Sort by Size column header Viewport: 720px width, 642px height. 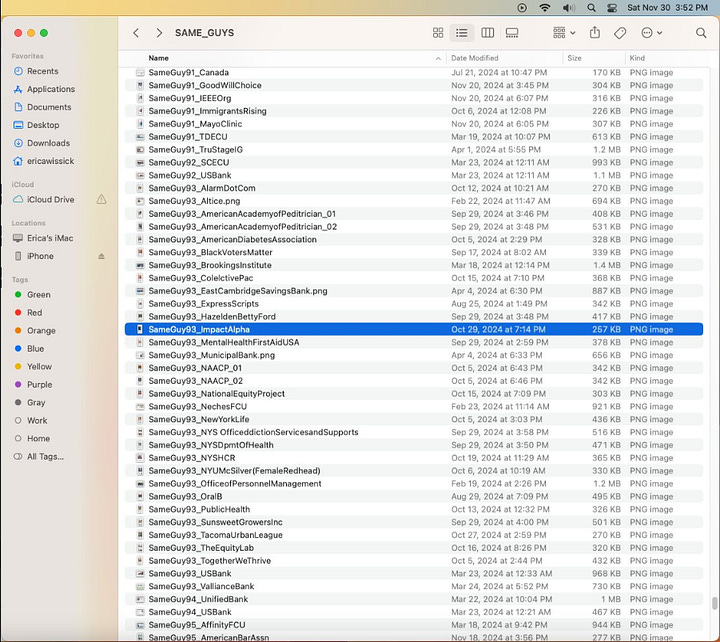click(574, 58)
